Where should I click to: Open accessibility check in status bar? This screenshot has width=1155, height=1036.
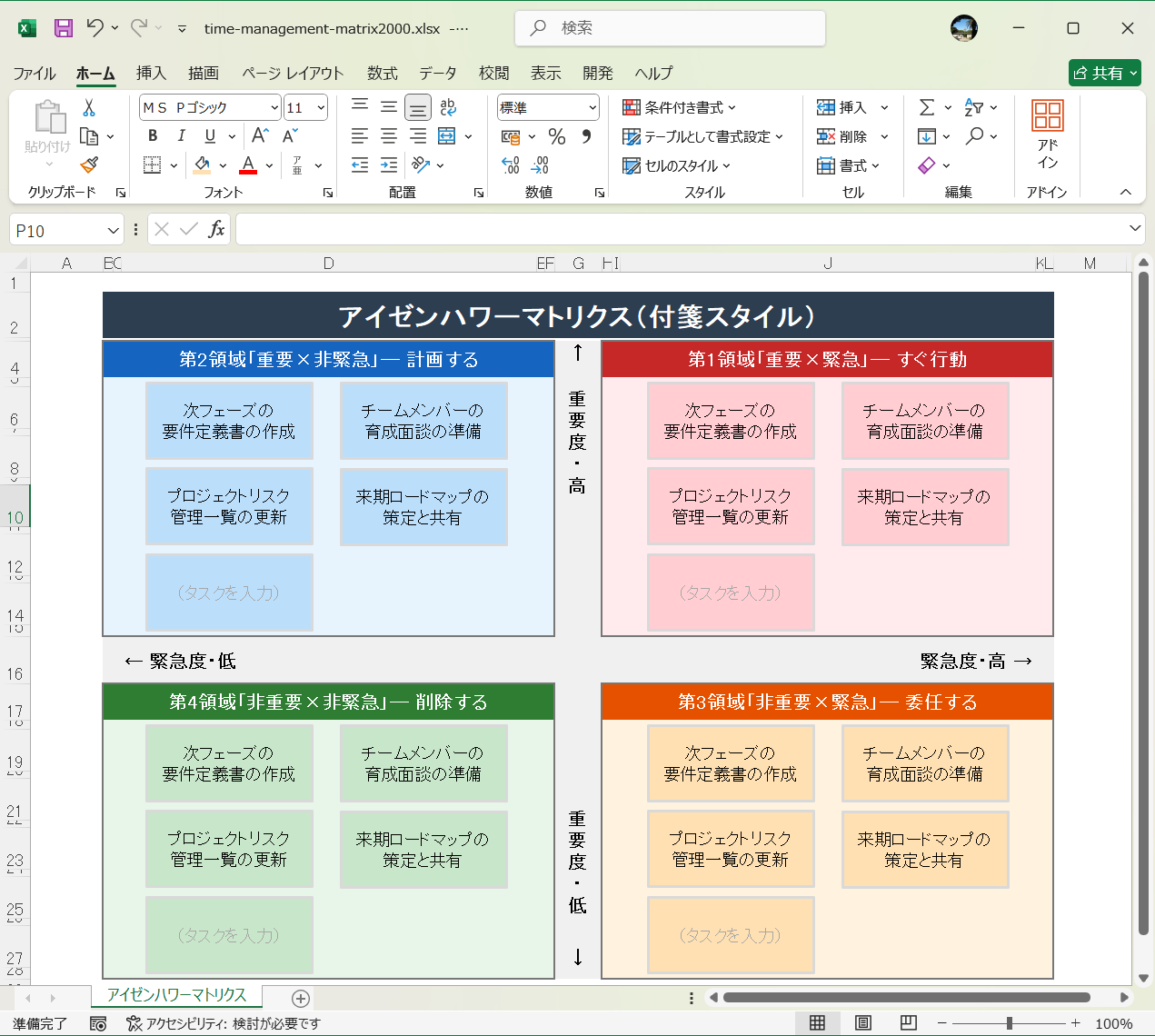pyautogui.click(x=224, y=1023)
